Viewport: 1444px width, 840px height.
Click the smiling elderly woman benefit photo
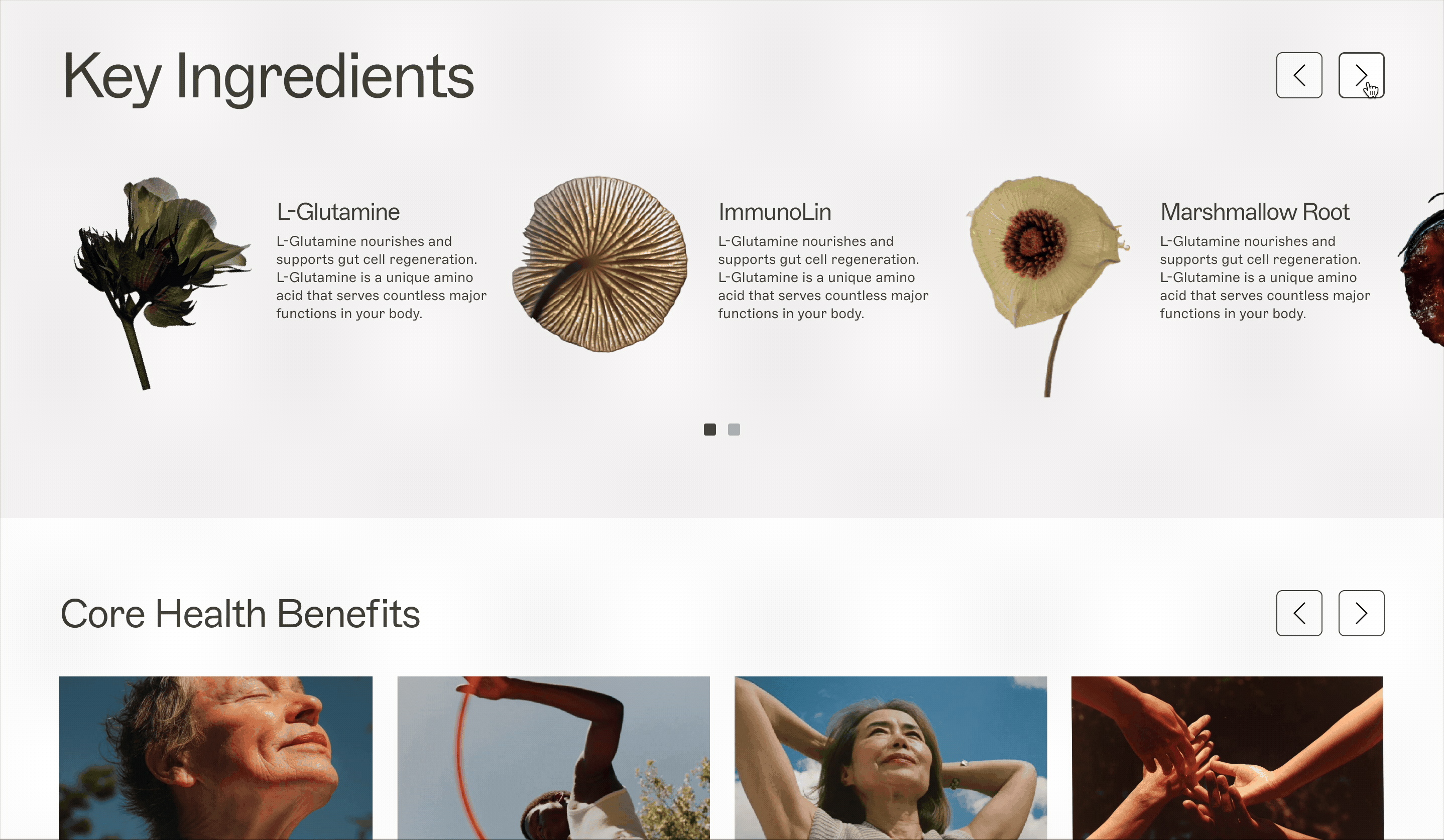tap(215, 758)
